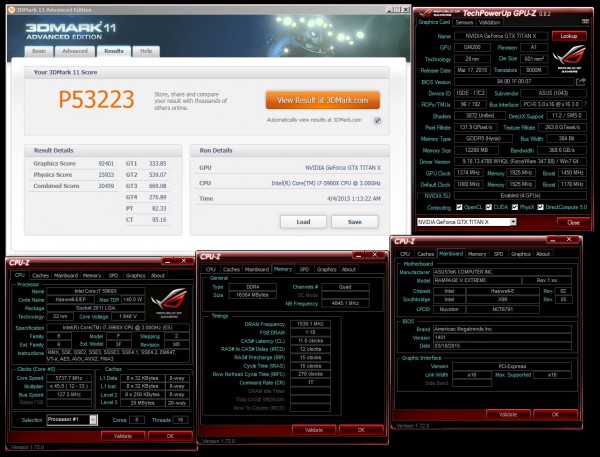Switch to the Basic tab in 3DMark 11

click(x=39, y=51)
